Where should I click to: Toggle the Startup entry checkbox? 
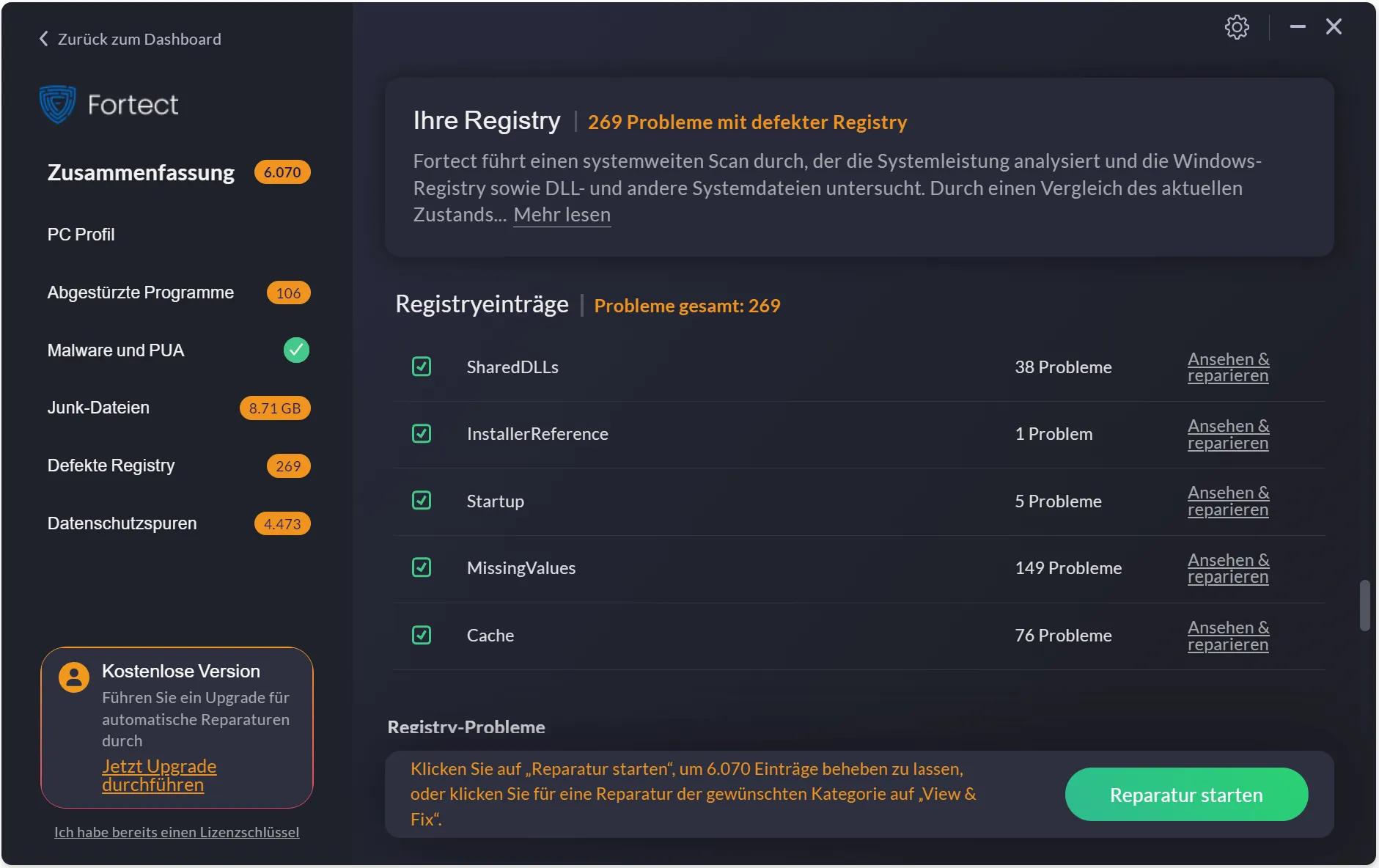pyautogui.click(x=422, y=501)
